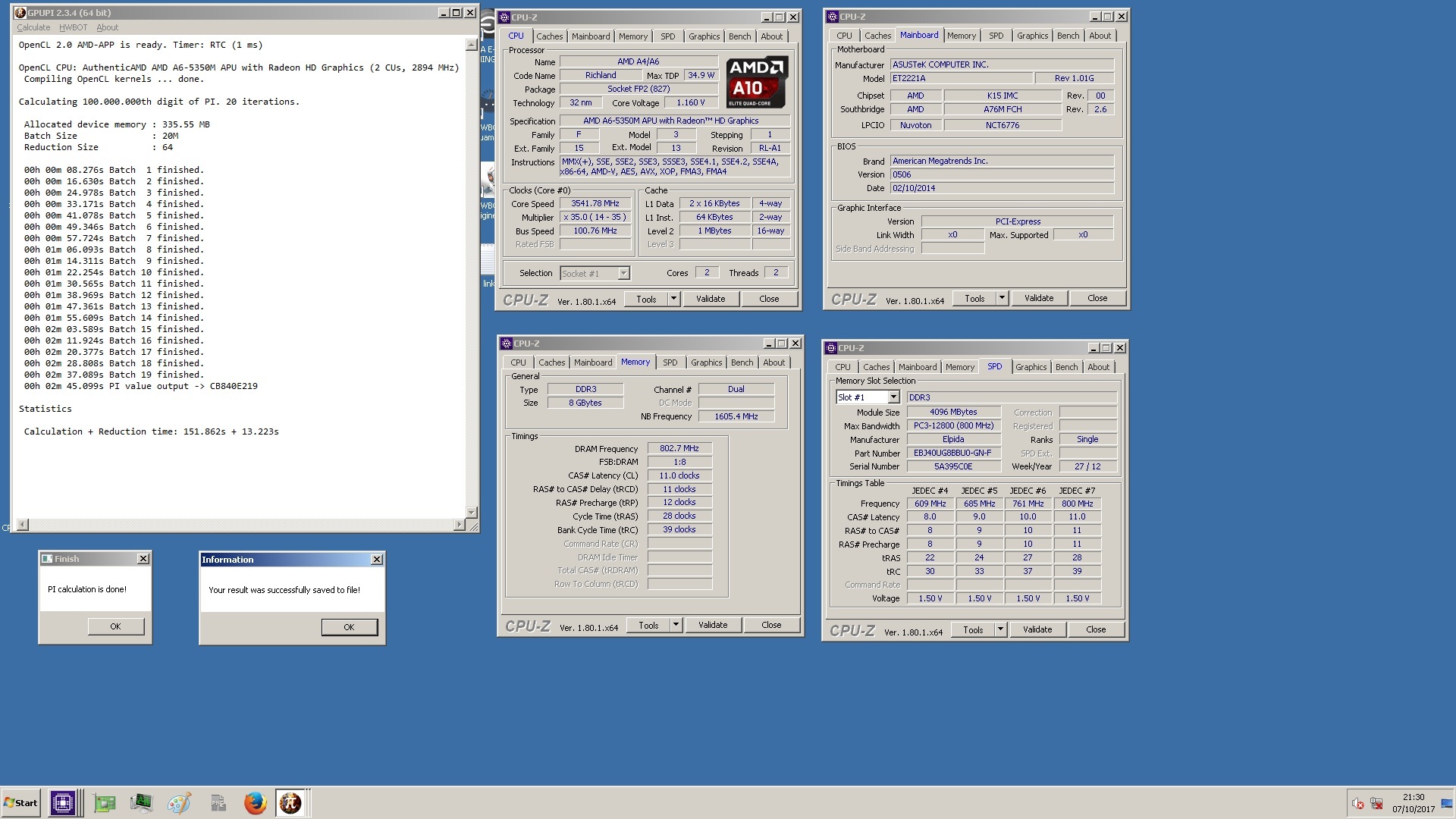This screenshot has width=1456, height=819.
Task: Click GPUPI vertical scrollbar down arrow
Action: [x=471, y=513]
